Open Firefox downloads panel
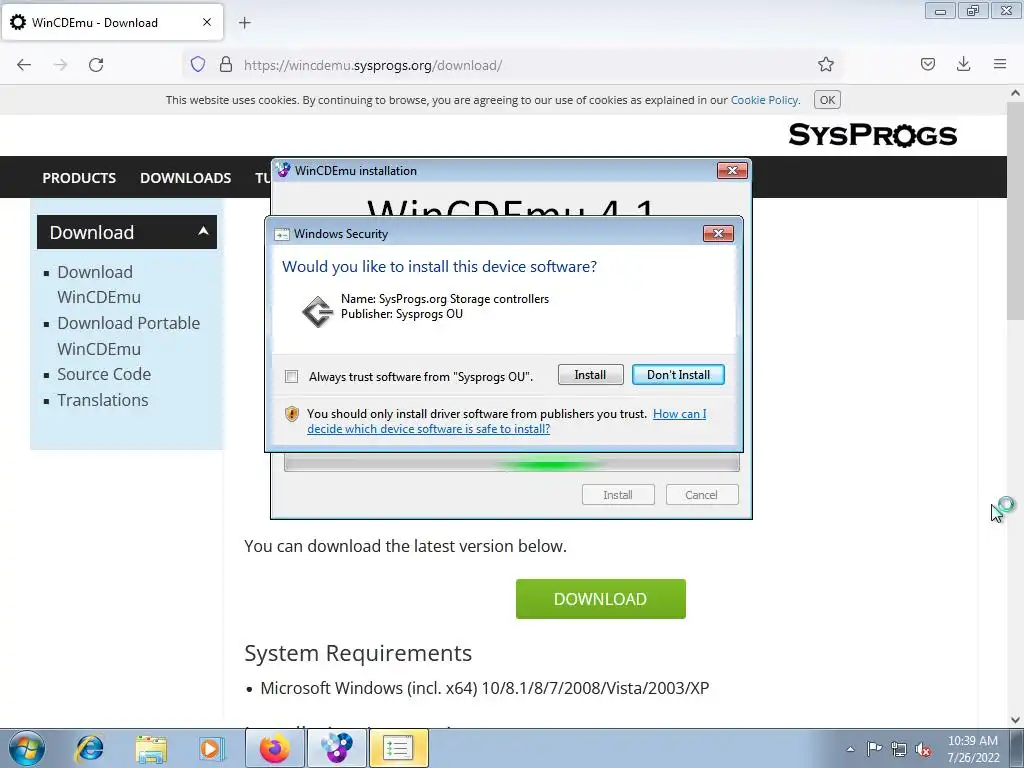The image size is (1024, 768). 963,64
